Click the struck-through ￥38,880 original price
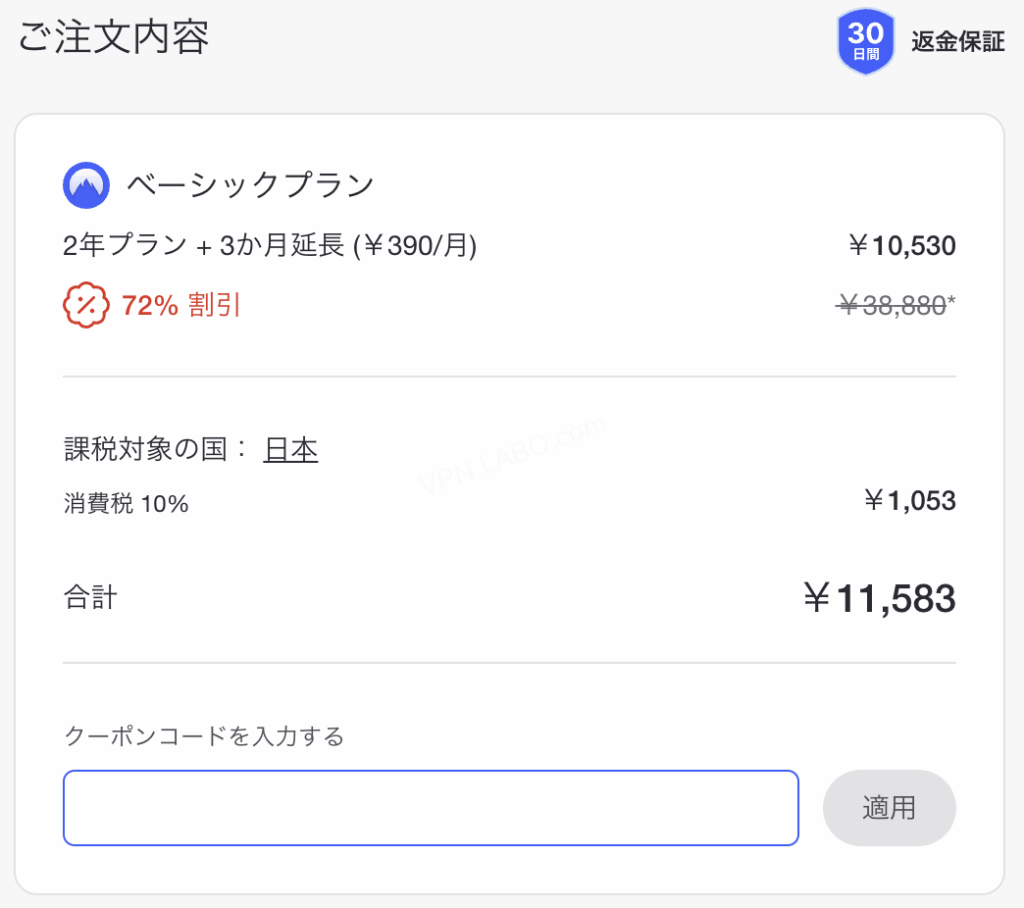 pos(891,306)
